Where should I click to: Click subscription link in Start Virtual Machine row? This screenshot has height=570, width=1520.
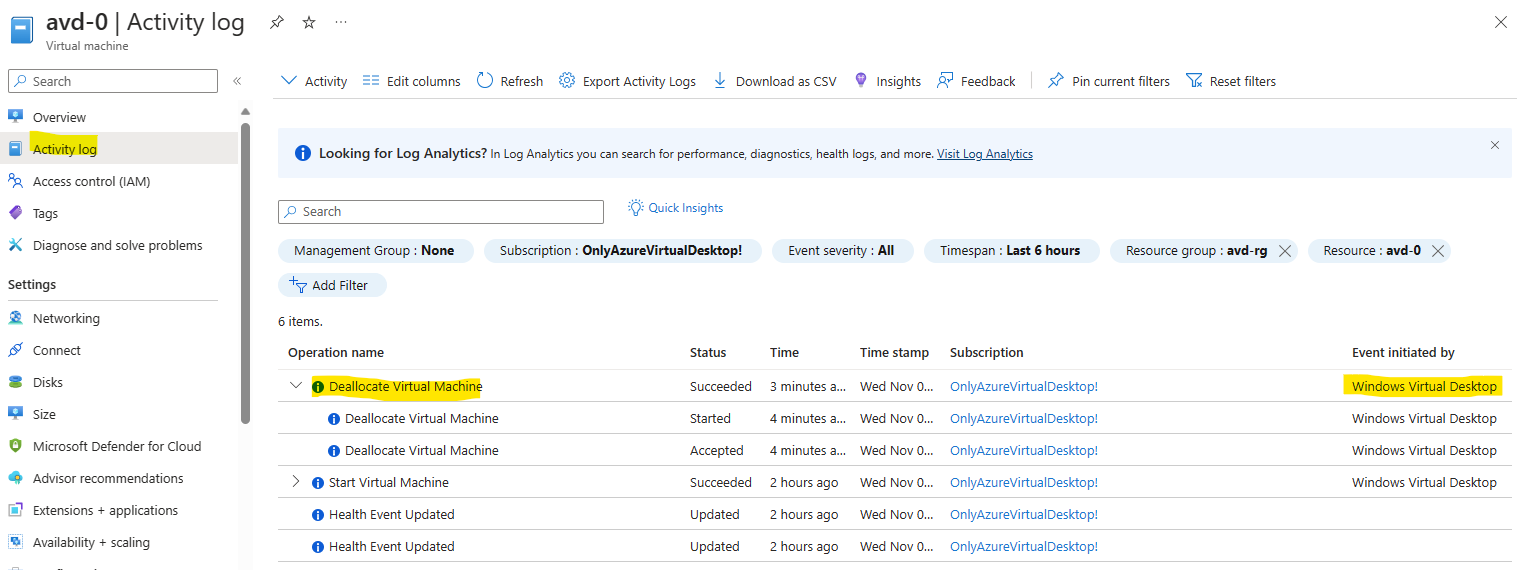tap(1024, 482)
